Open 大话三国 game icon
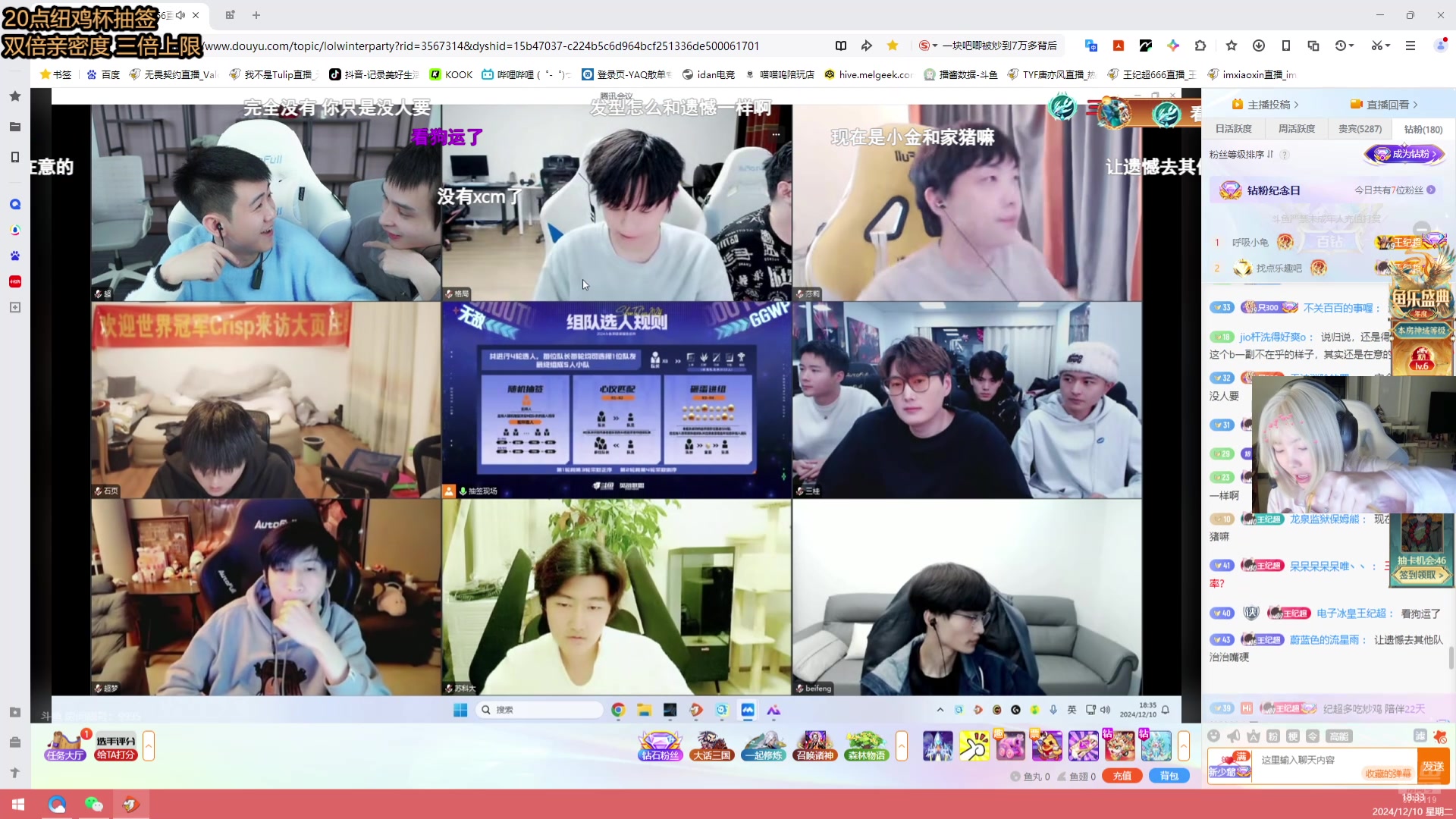Screen dimensions: 1456x819 712,746
